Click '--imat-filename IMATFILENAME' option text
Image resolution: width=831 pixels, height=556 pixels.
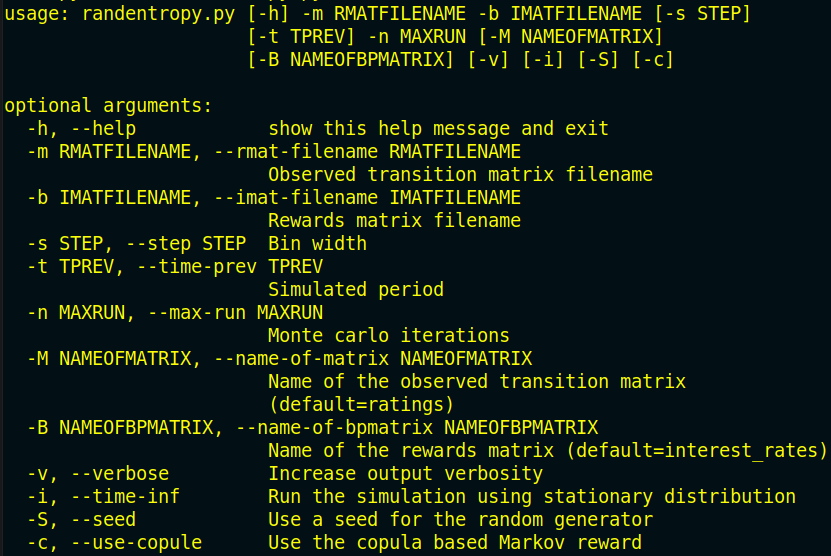368,198
